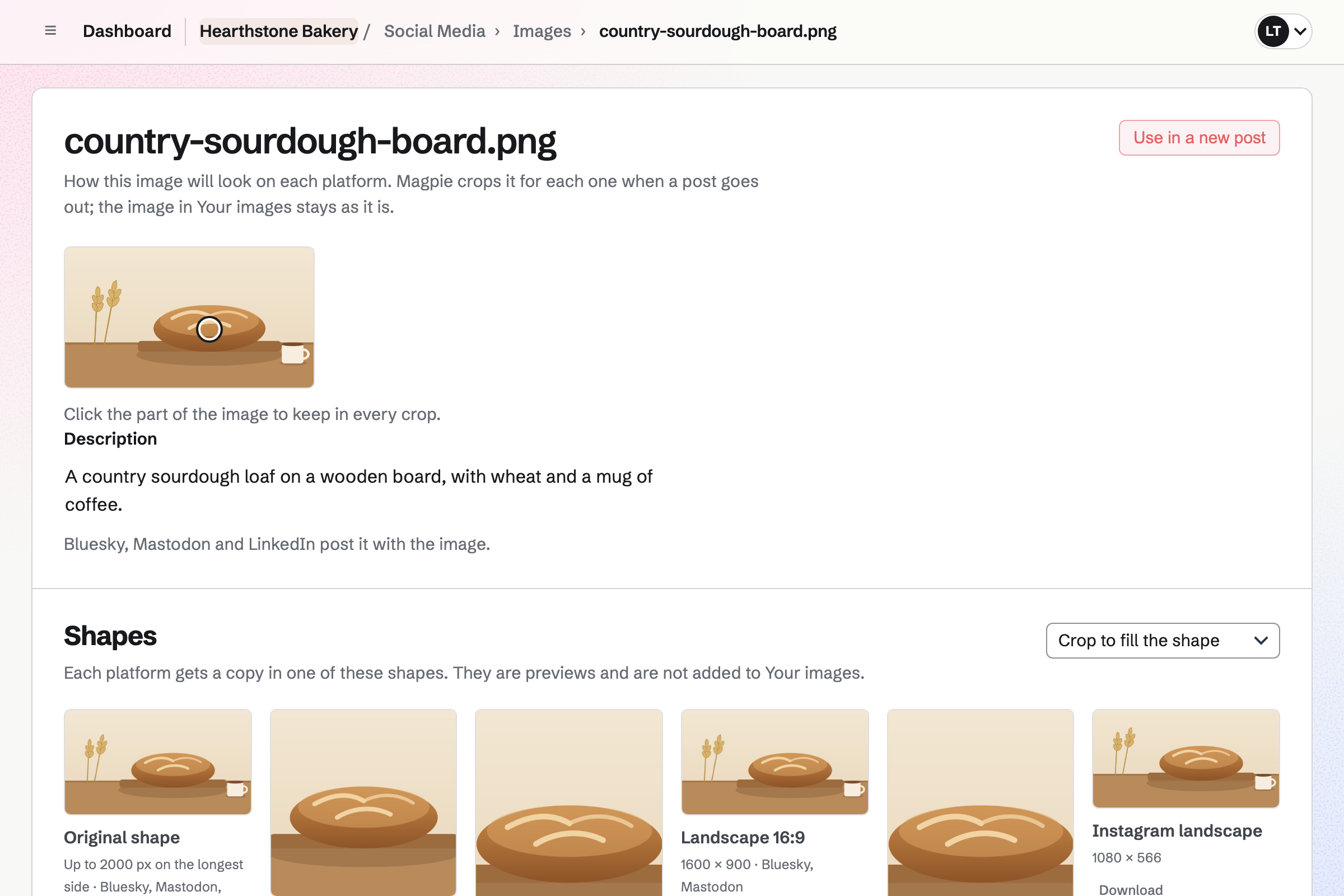
Task: Navigate to Images breadcrumb
Action: click(x=542, y=31)
